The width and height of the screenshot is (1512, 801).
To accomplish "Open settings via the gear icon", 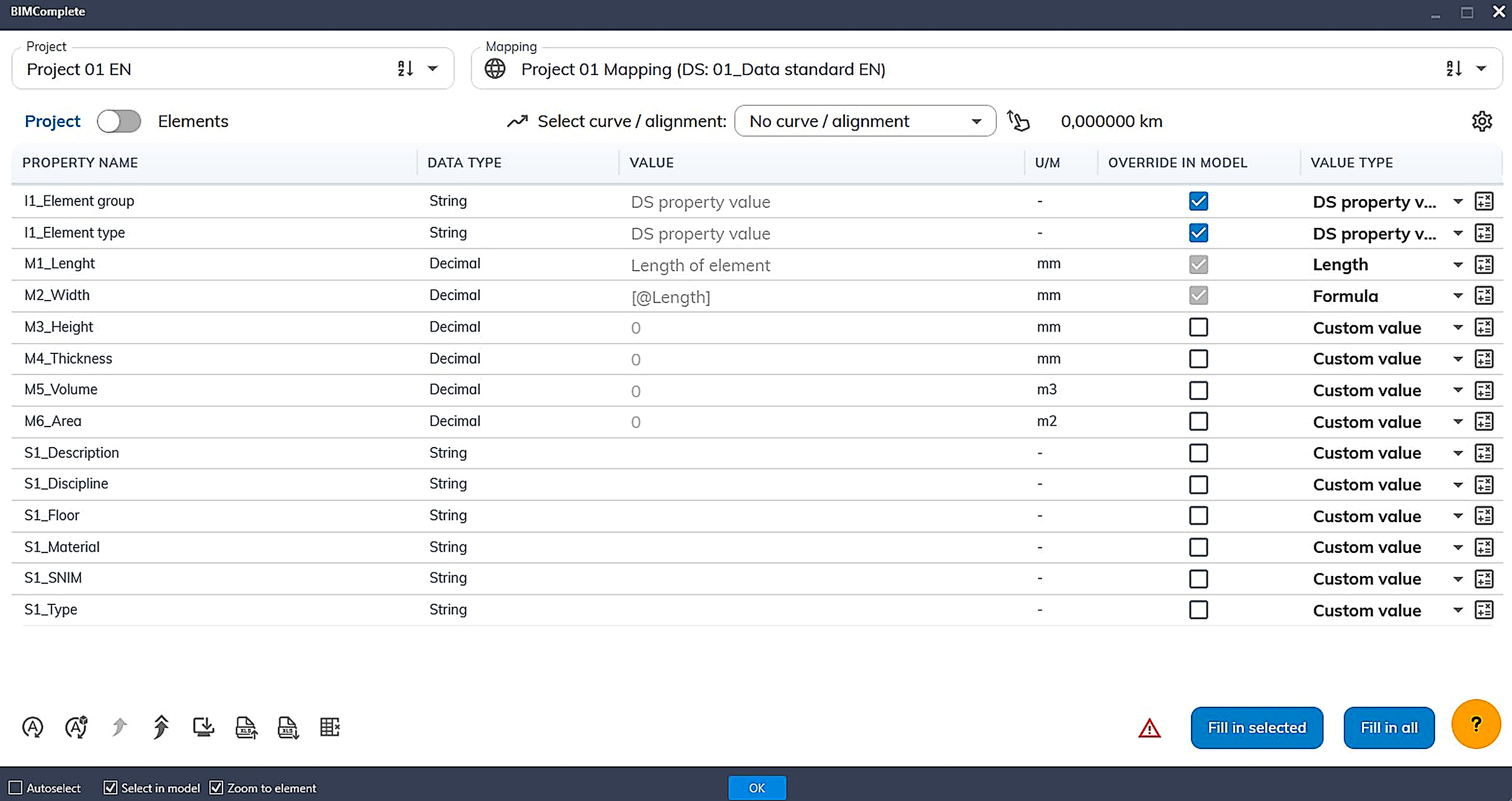I will [x=1481, y=122].
